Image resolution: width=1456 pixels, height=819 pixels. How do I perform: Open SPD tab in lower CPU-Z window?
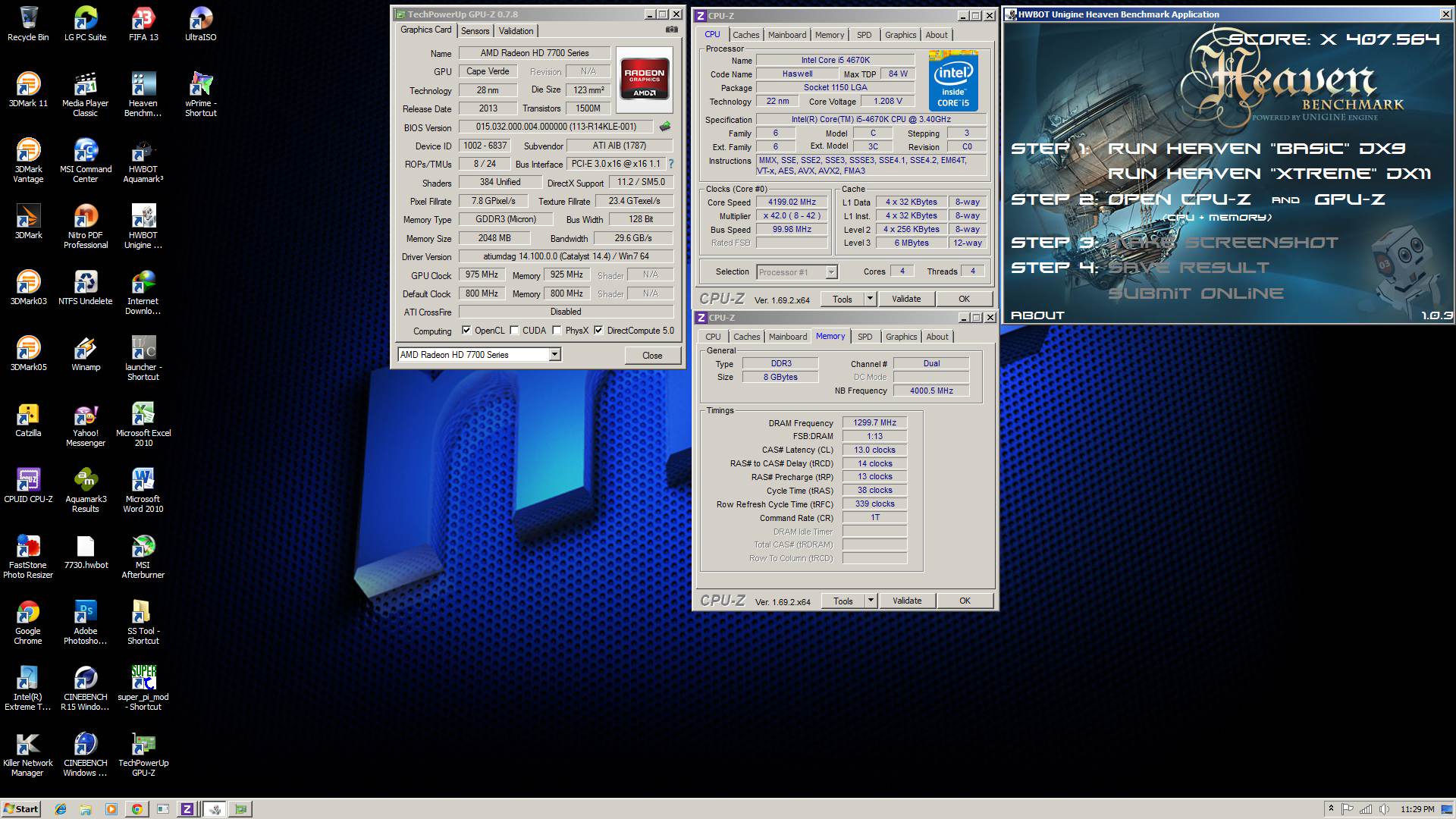coord(864,337)
